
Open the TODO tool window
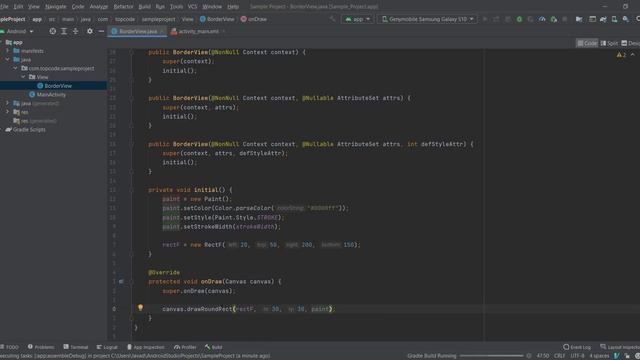coord(9,347)
